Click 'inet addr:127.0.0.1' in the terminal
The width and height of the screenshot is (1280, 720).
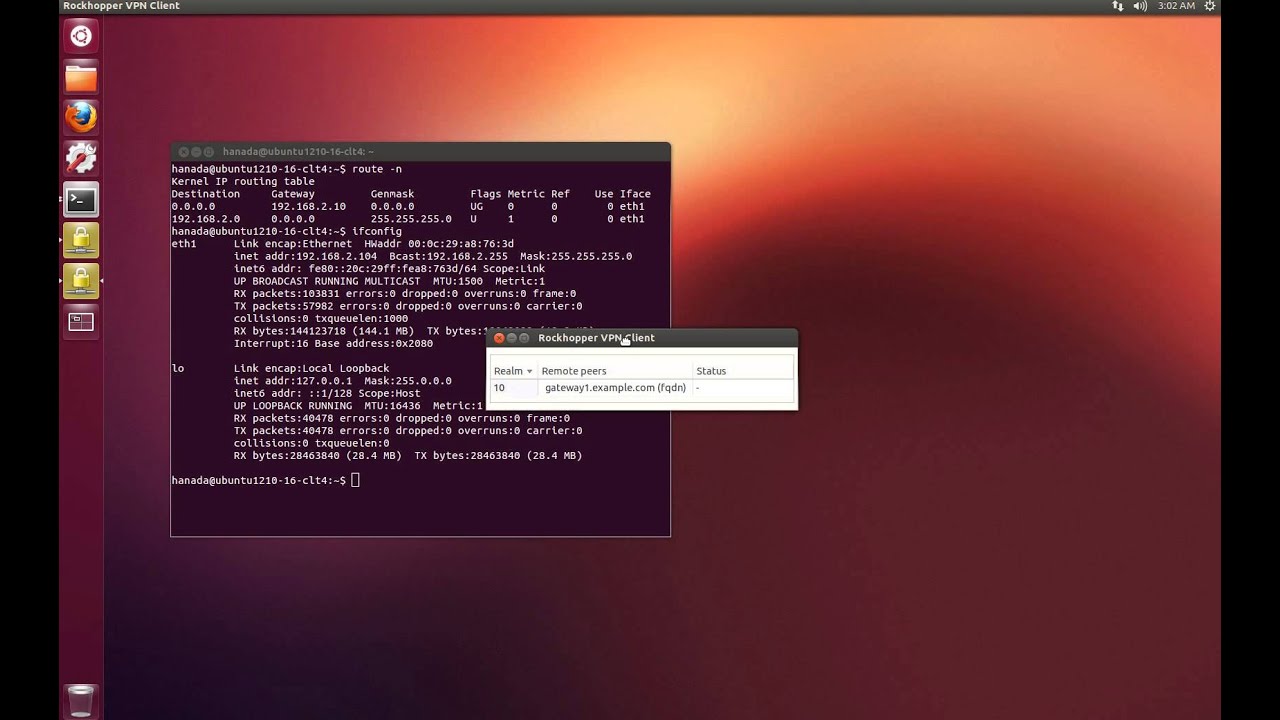pyautogui.click(x=292, y=381)
